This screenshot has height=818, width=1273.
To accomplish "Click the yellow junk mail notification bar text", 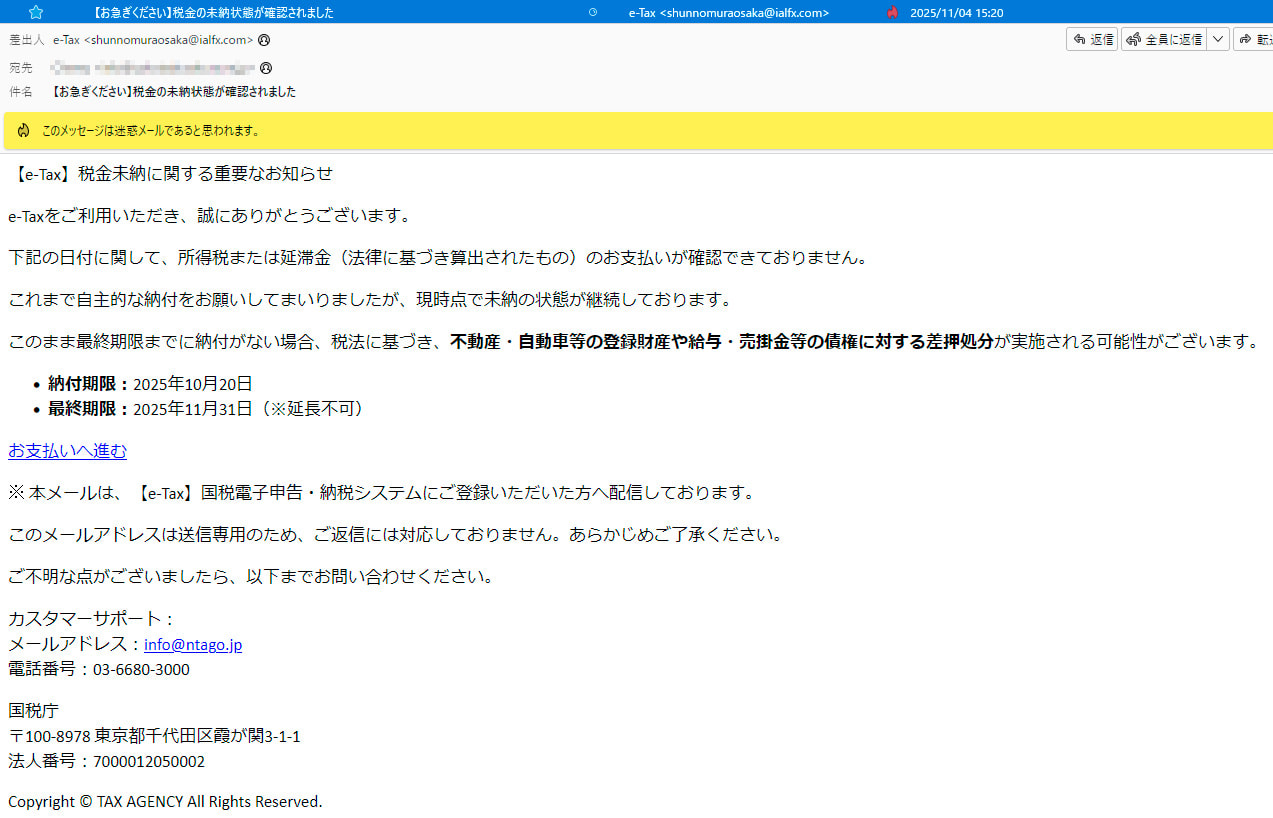I will pyautogui.click(x=150, y=131).
